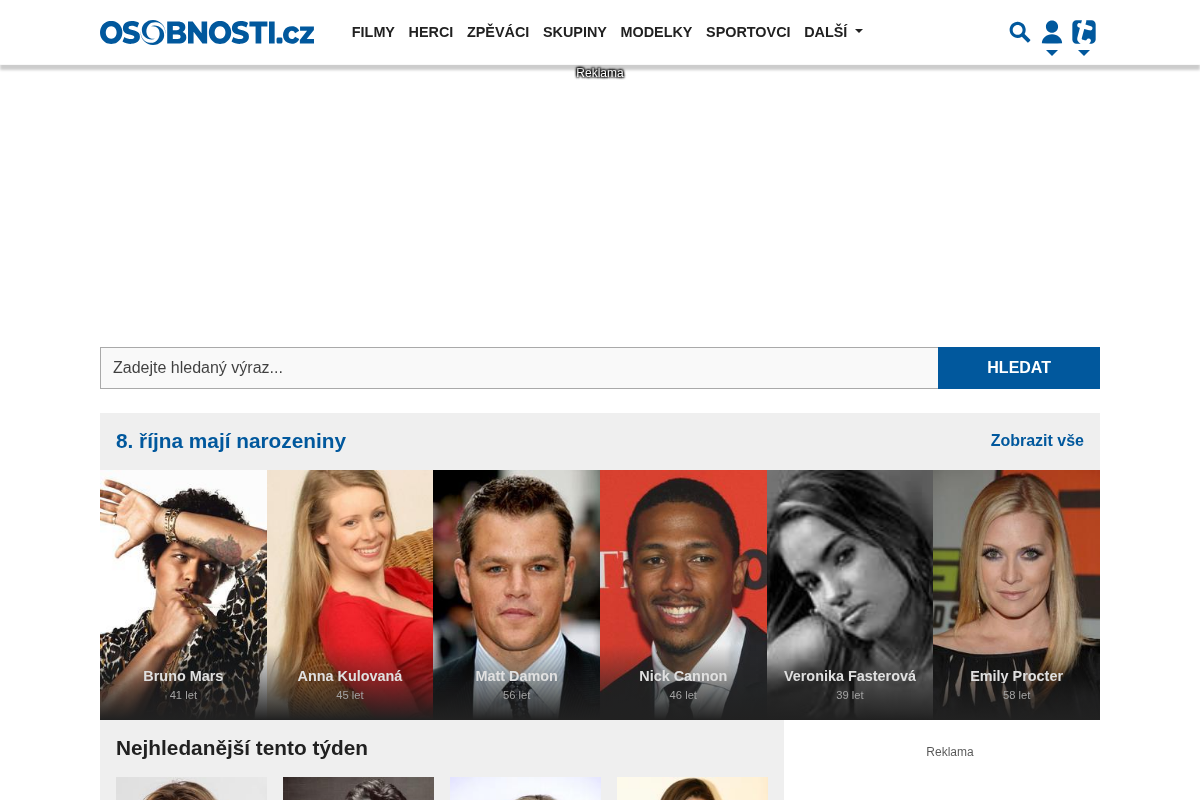The height and width of the screenshot is (800, 1200).
Task: Open the phone-shaped icon menu
Action: 1084,37
